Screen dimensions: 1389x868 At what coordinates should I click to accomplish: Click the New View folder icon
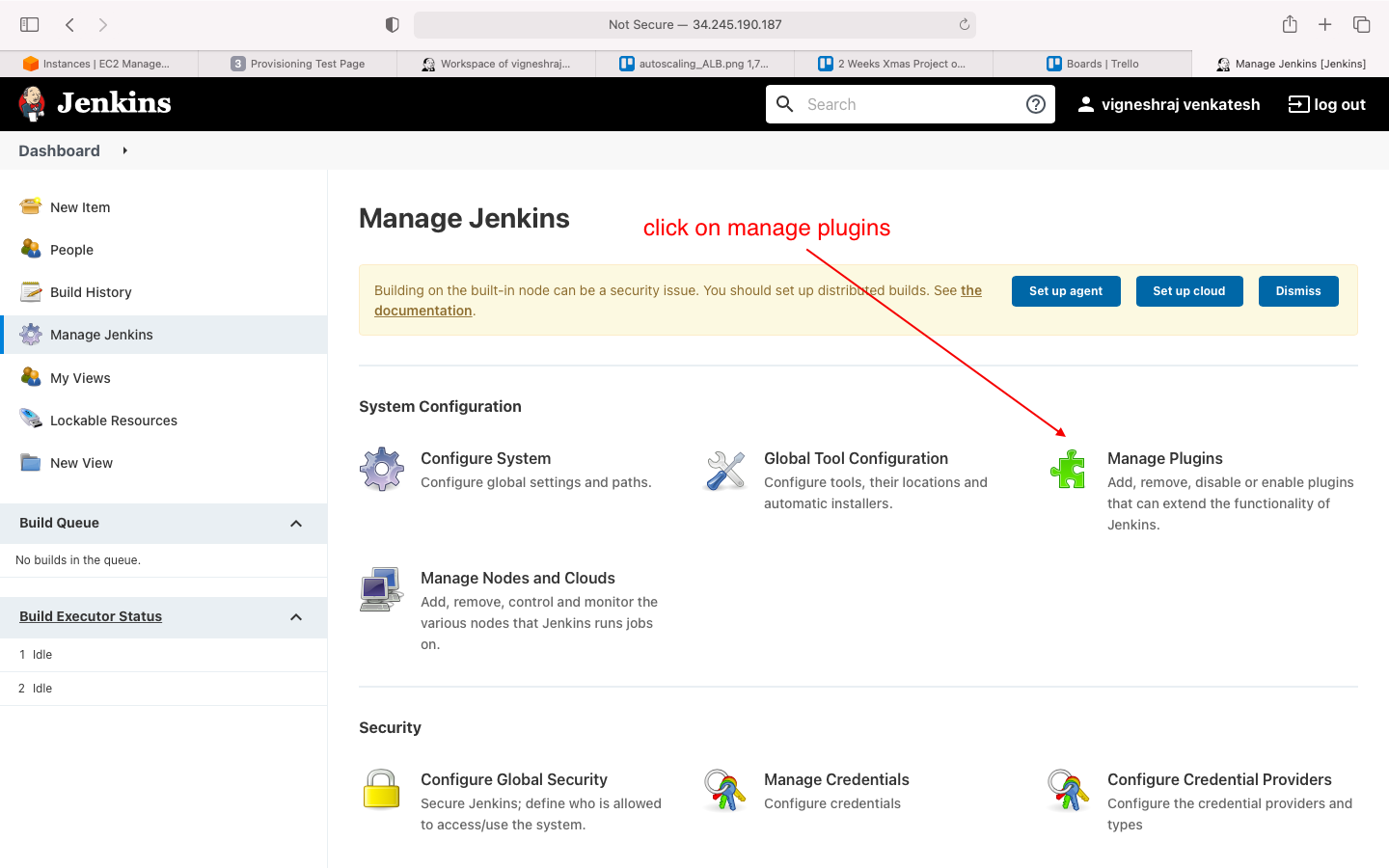tap(31, 462)
